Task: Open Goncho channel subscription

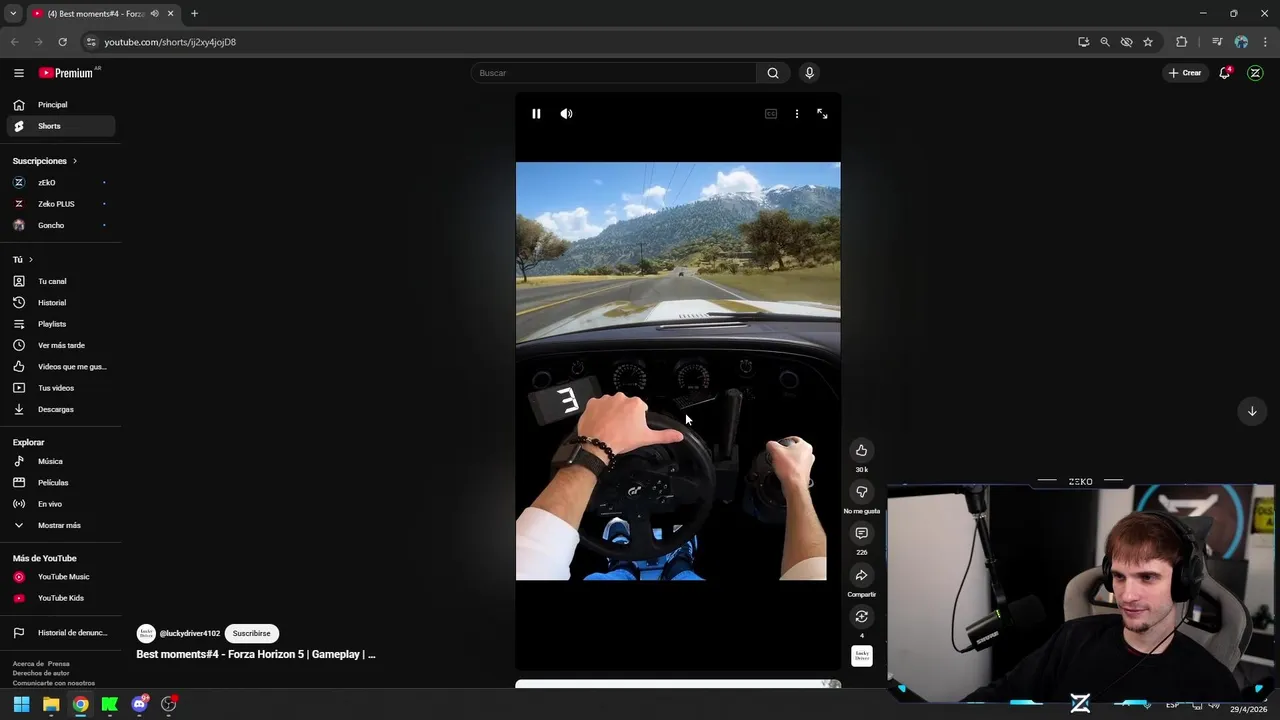Action: pyautogui.click(x=60, y=225)
